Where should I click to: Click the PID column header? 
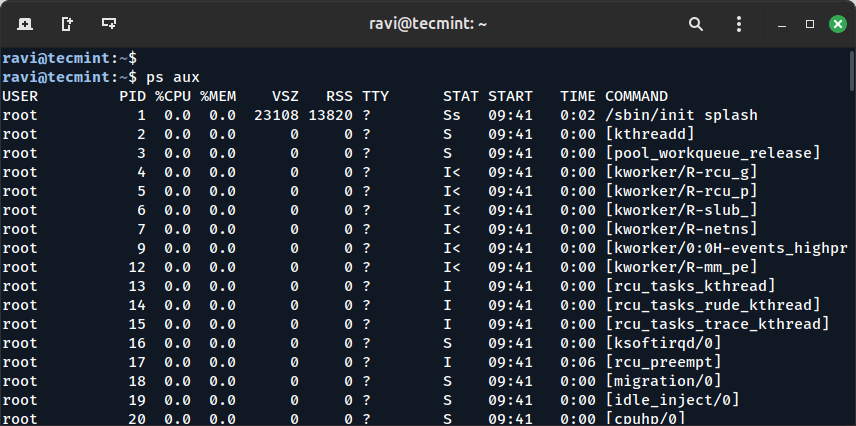pyautogui.click(x=132, y=96)
